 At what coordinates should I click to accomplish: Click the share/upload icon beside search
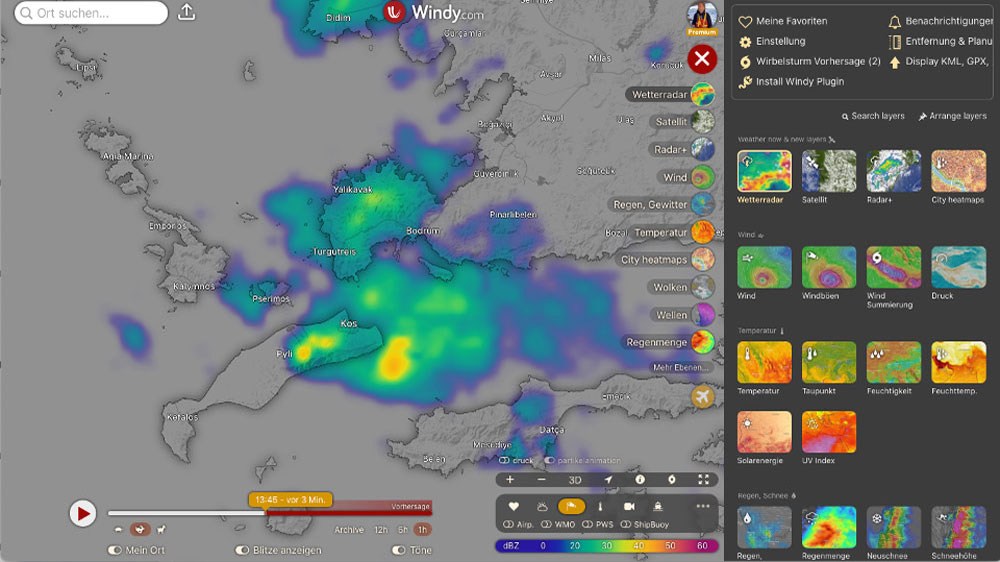[x=186, y=13]
